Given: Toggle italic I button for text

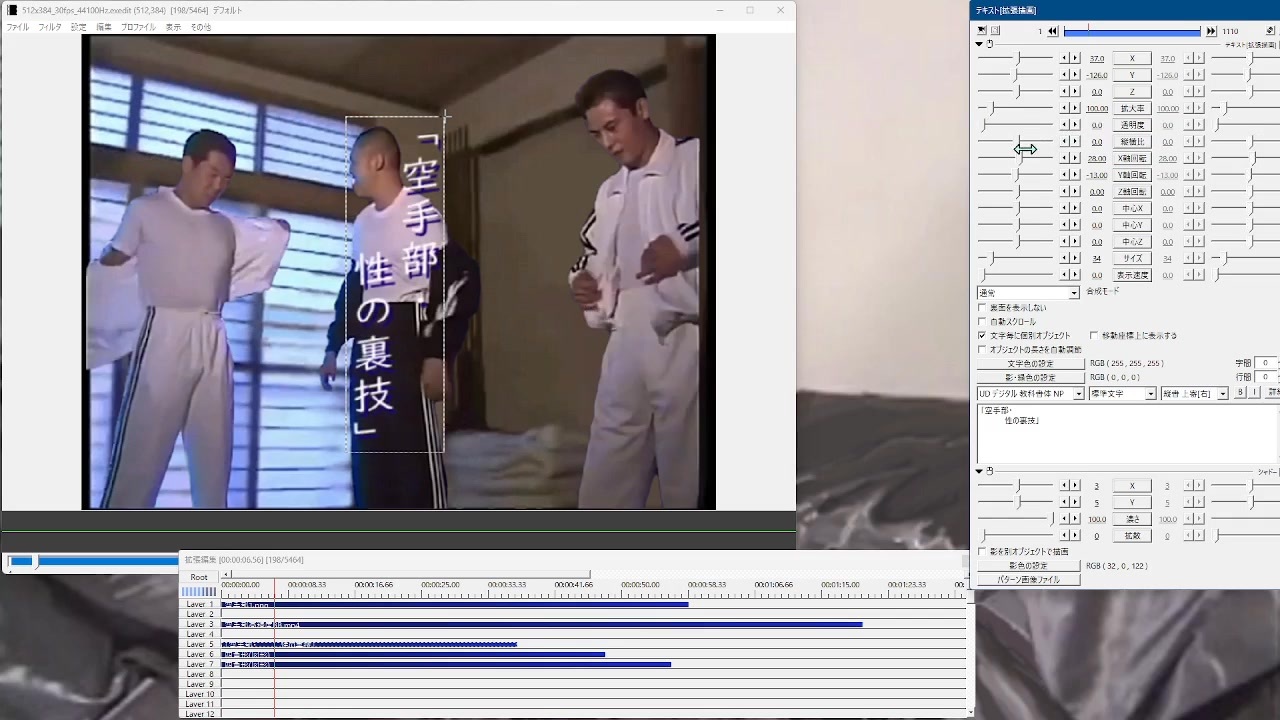Looking at the screenshot, I should (x=1252, y=393).
